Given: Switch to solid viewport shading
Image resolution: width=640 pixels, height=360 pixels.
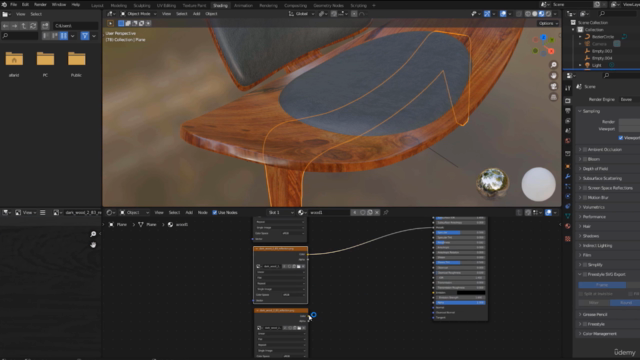Looking at the screenshot, I should pos(535,14).
